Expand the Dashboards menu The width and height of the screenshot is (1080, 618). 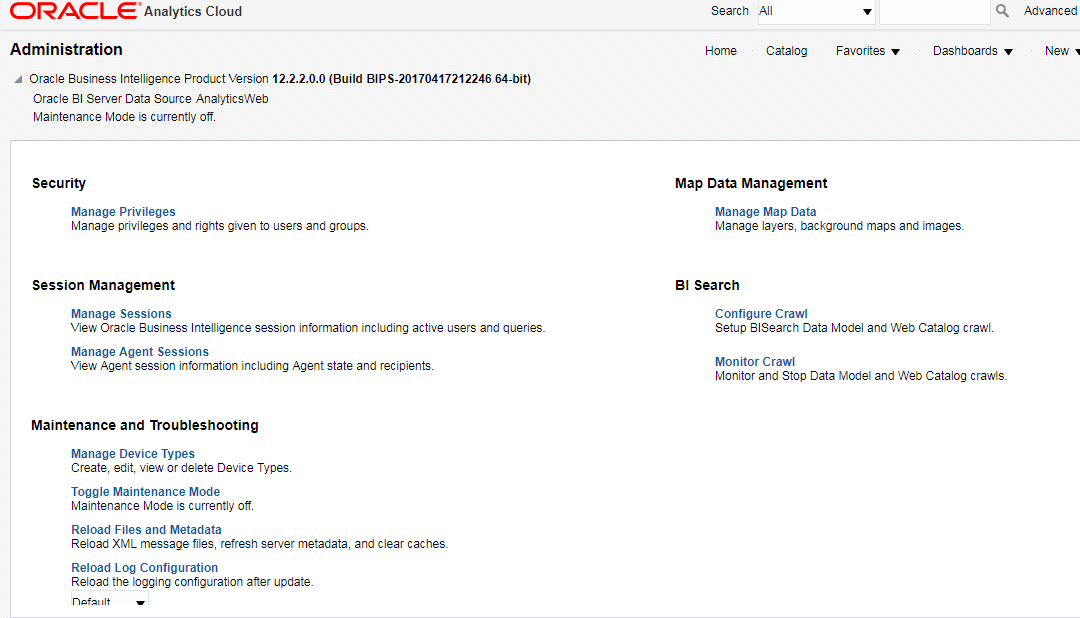(972, 51)
